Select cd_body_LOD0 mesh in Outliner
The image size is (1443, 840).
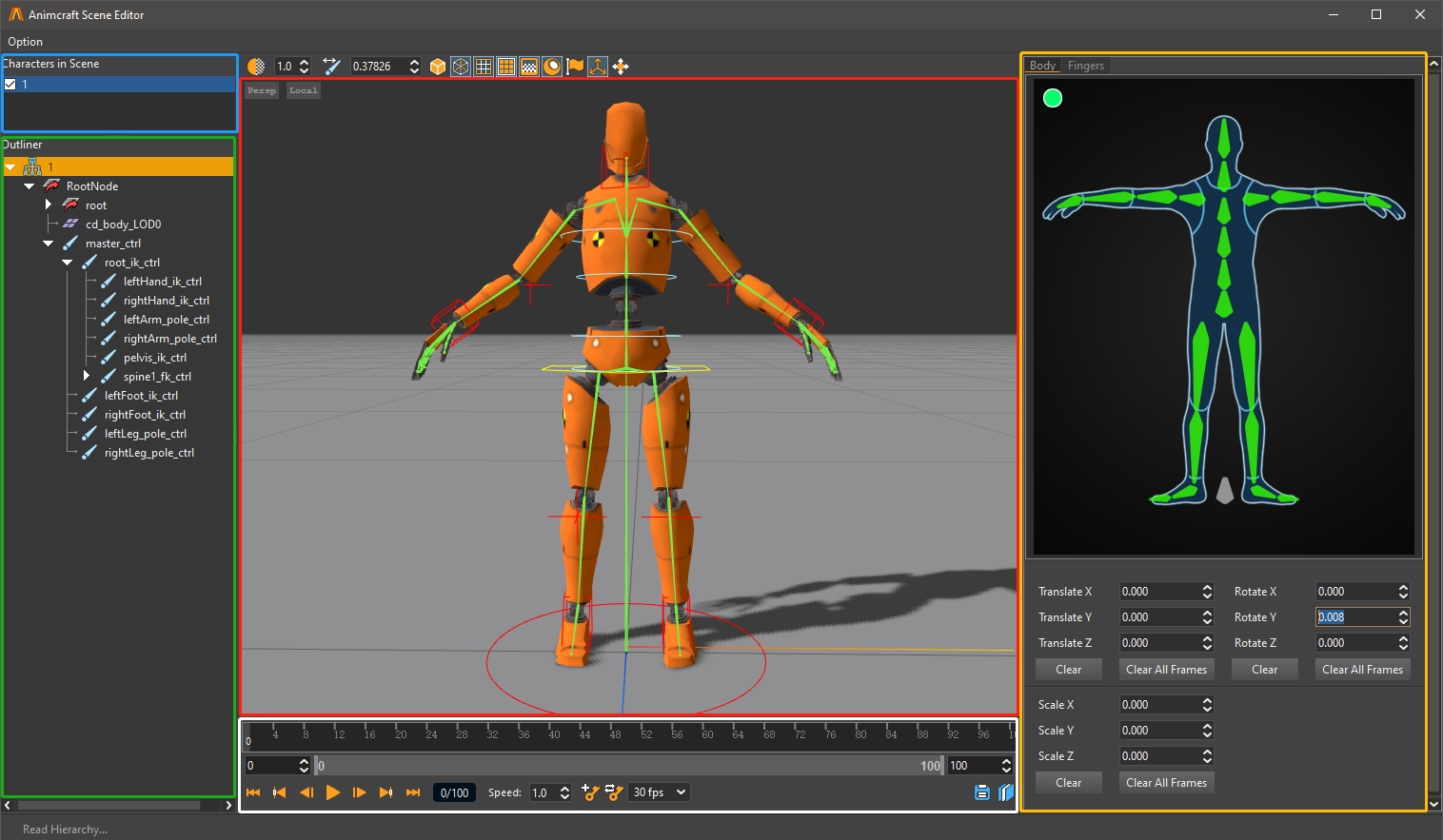123,225
